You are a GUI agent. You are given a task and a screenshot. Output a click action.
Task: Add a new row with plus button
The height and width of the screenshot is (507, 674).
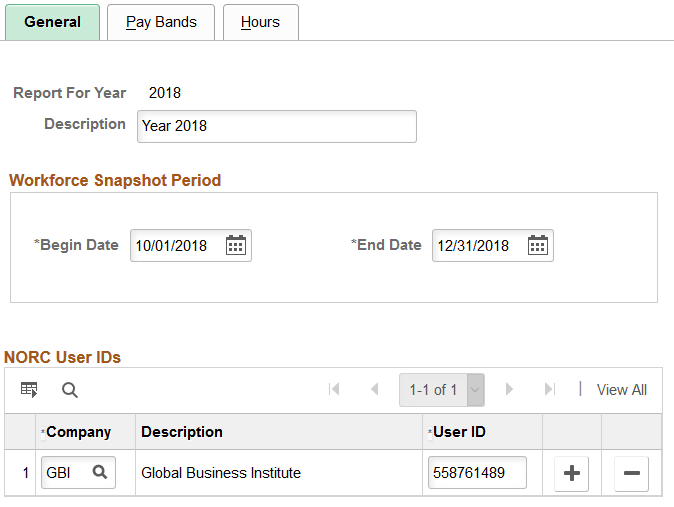coord(572,474)
